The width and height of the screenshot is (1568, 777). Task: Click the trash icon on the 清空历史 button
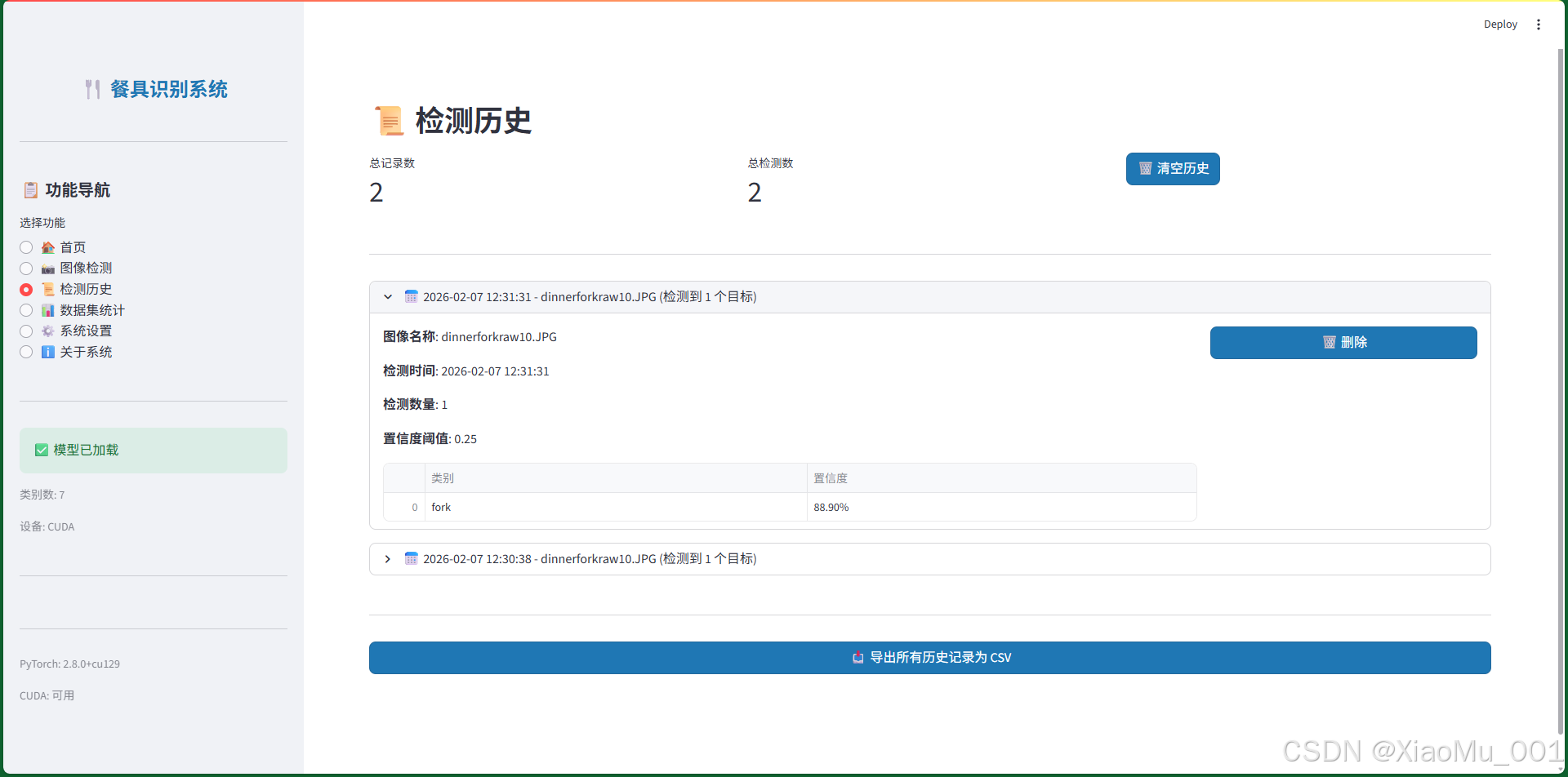(x=1145, y=169)
